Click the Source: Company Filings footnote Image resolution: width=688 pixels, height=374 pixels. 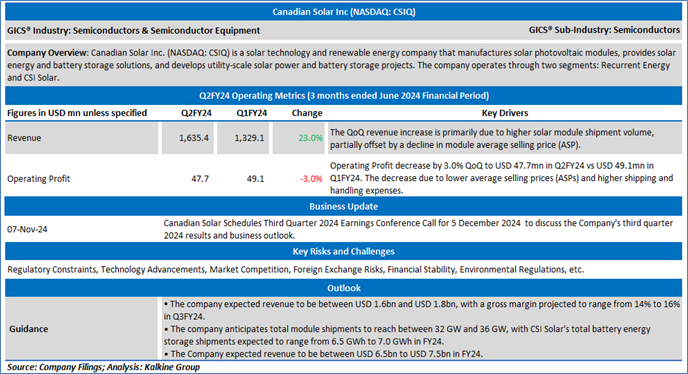pos(104,367)
